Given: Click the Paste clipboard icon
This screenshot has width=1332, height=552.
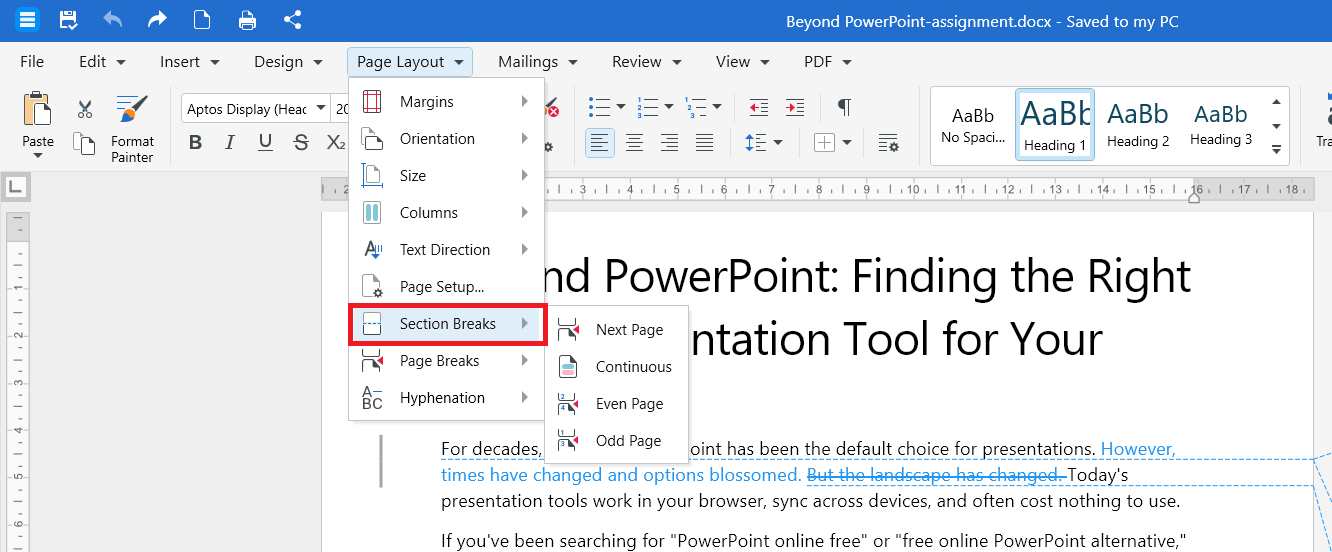Looking at the screenshot, I should click(x=38, y=109).
